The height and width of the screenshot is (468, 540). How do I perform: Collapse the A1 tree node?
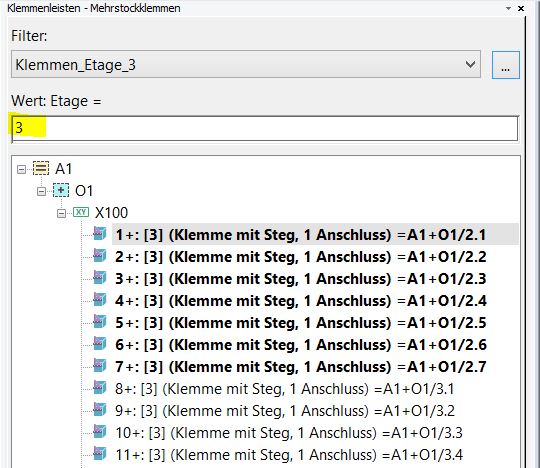click(x=21, y=169)
